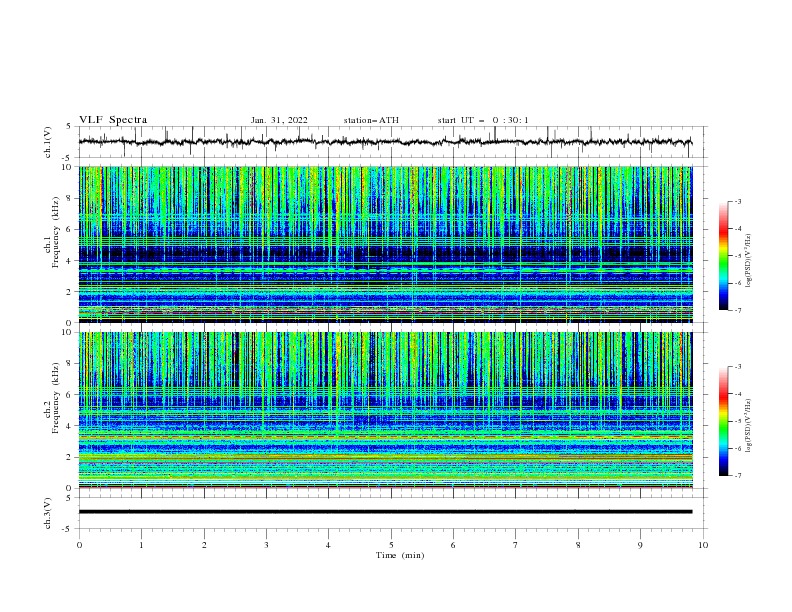The height and width of the screenshot is (612, 792).
Task: Click the time-axis tick label "8"
Action: point(578,545)
